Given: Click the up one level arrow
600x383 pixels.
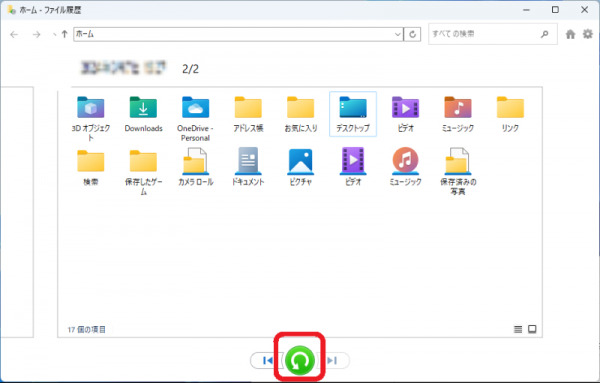Looking at the screenshot, I should (x=65, y=34).
